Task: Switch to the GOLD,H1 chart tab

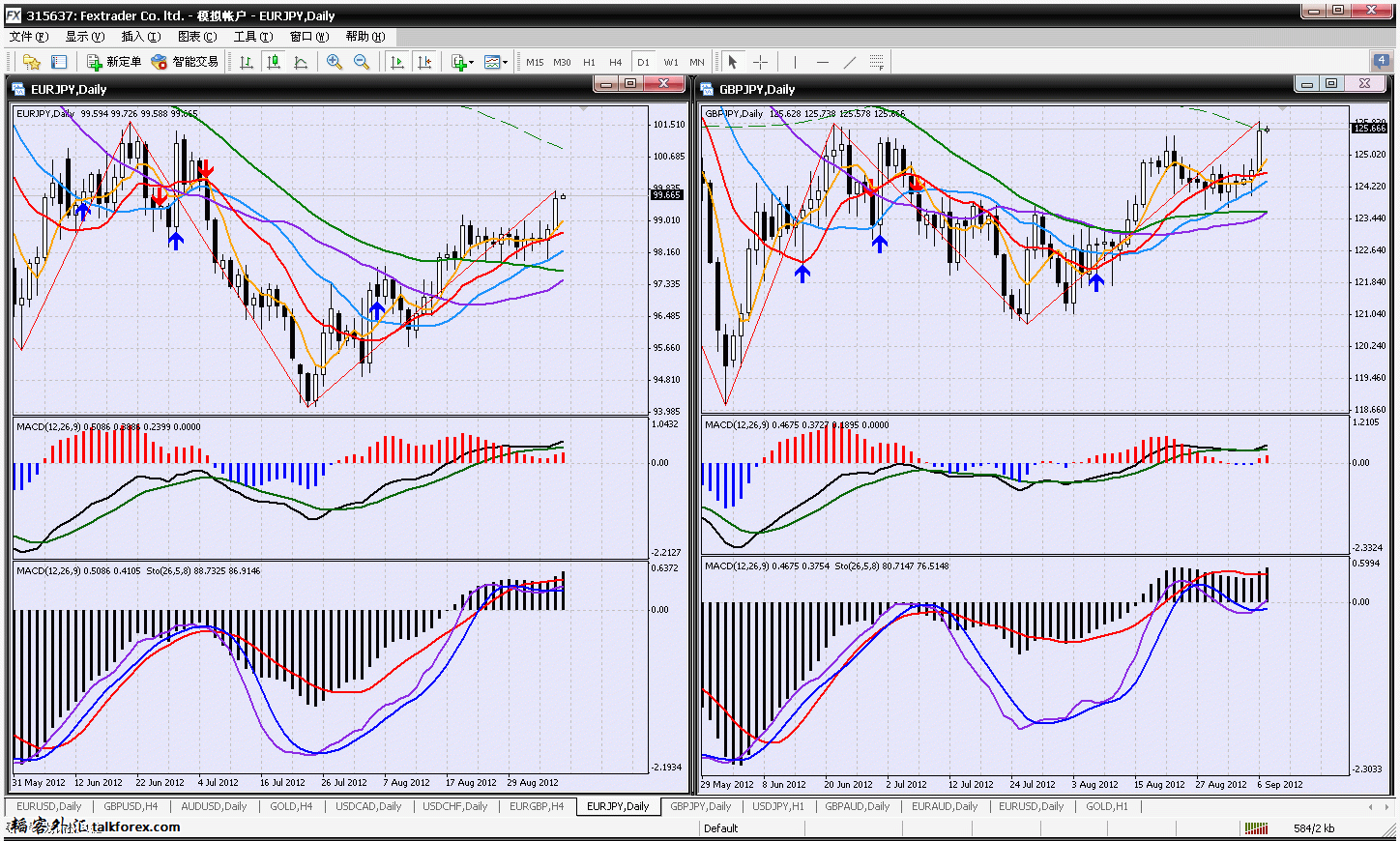Action: pyautogui.click(x=1107, y=806)
